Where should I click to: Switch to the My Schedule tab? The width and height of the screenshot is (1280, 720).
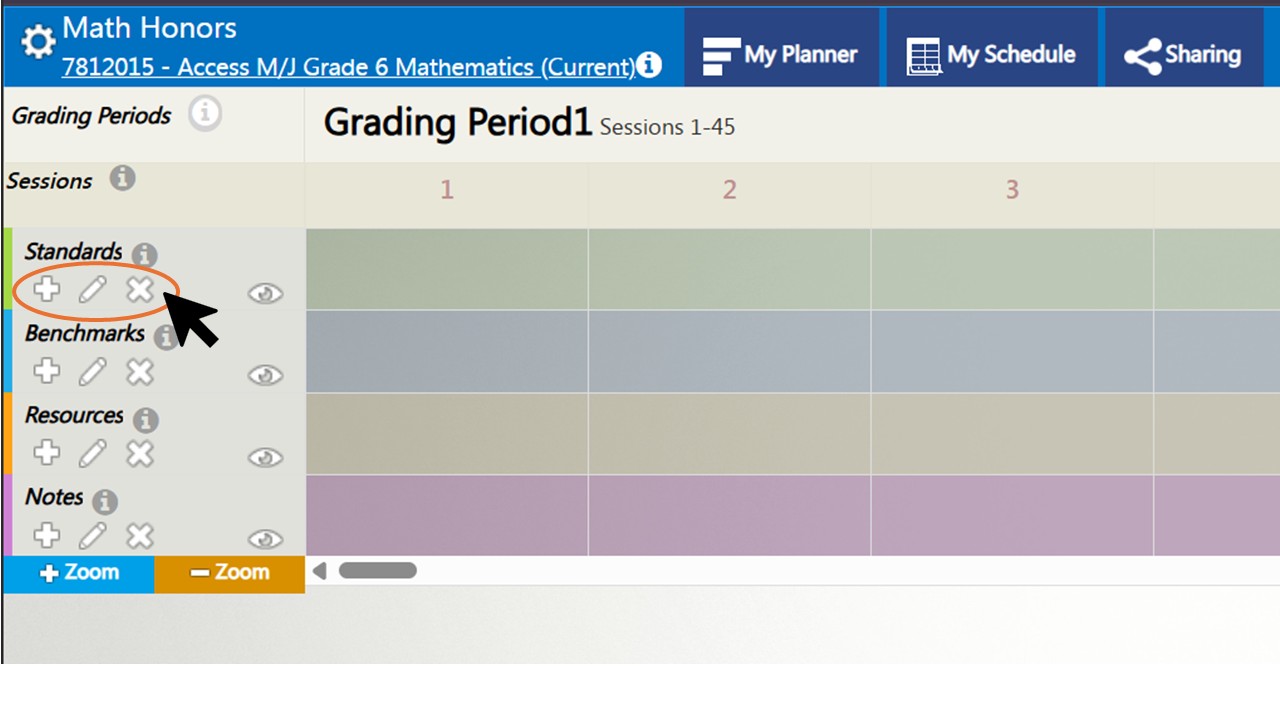(991, 55)
